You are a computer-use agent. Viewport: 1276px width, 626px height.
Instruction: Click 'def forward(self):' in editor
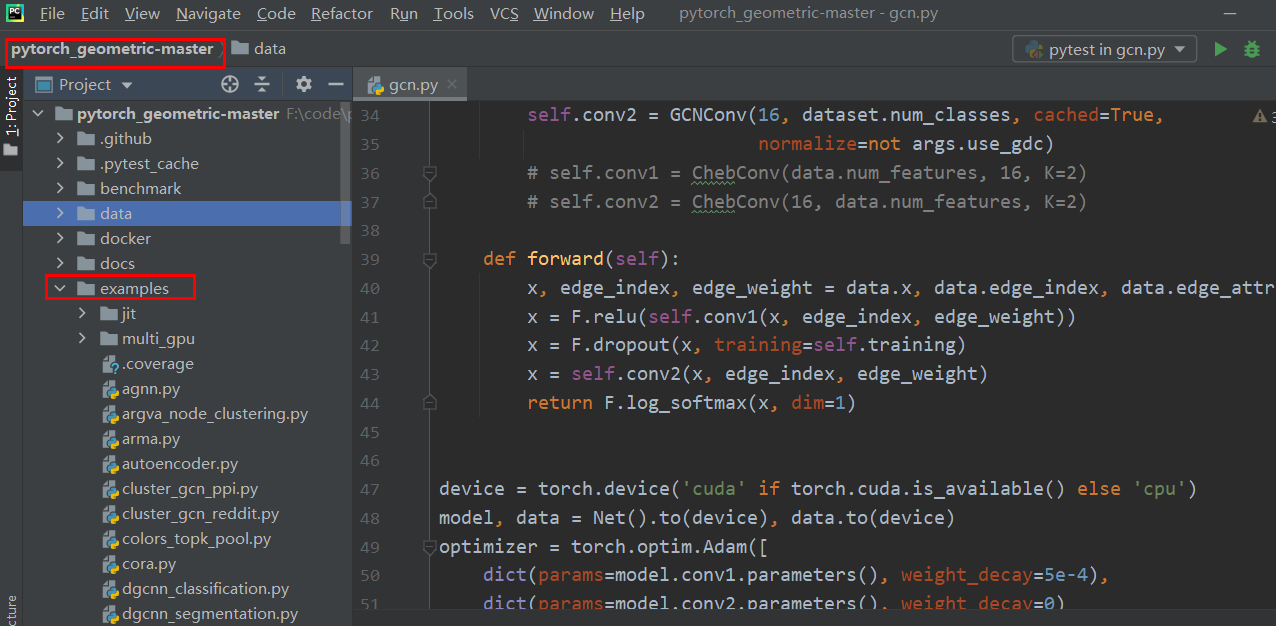581,260
